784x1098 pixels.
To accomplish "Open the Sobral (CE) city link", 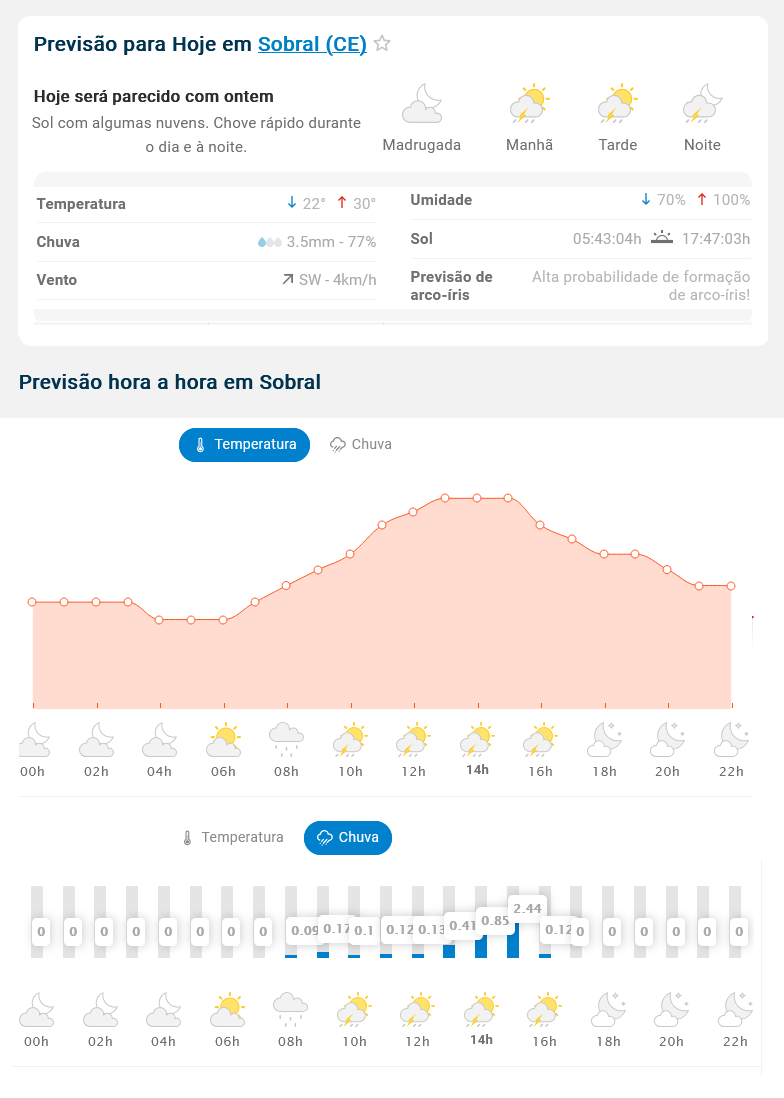I will (x=312, y=44).
